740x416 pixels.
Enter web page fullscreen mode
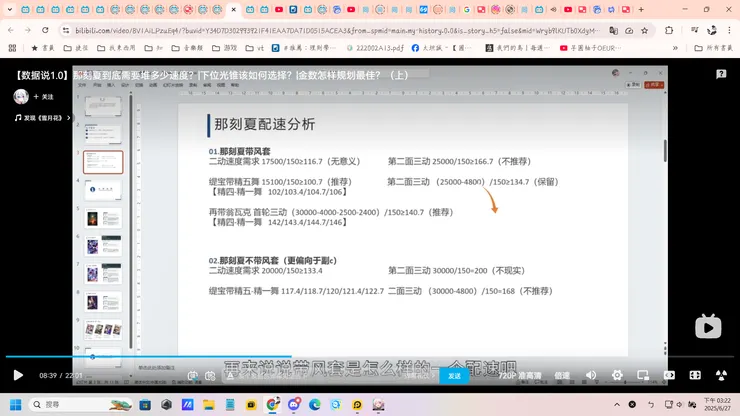tap(695, 375)
